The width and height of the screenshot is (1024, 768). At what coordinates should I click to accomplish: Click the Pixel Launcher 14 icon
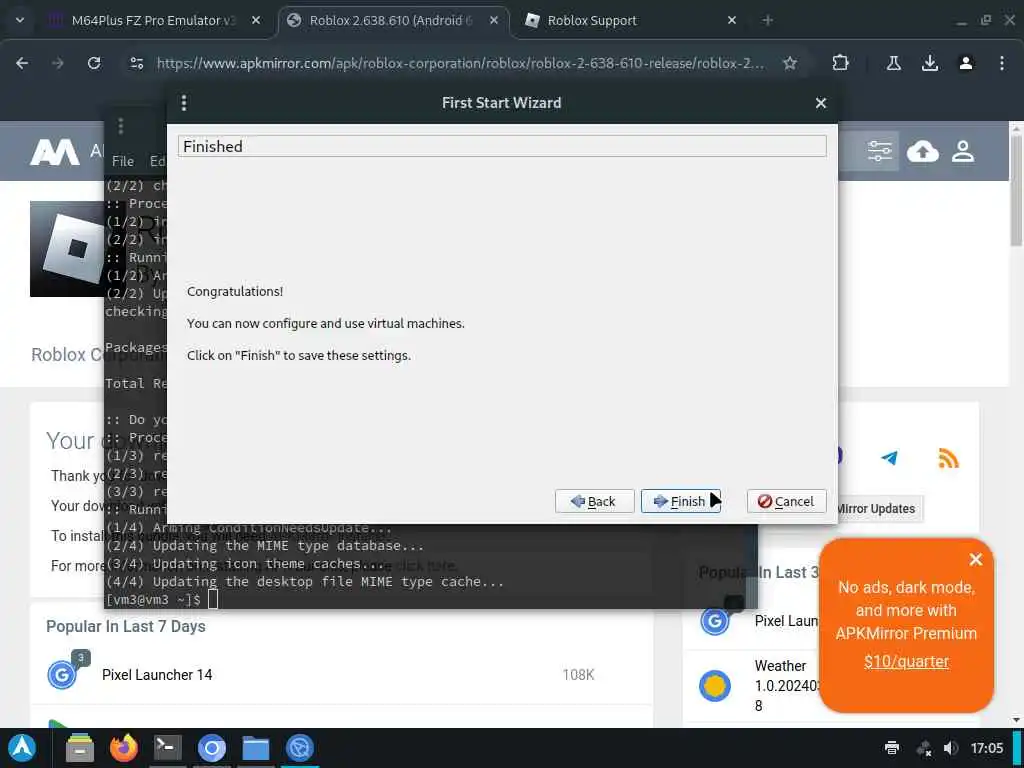(x=63, y=675)
